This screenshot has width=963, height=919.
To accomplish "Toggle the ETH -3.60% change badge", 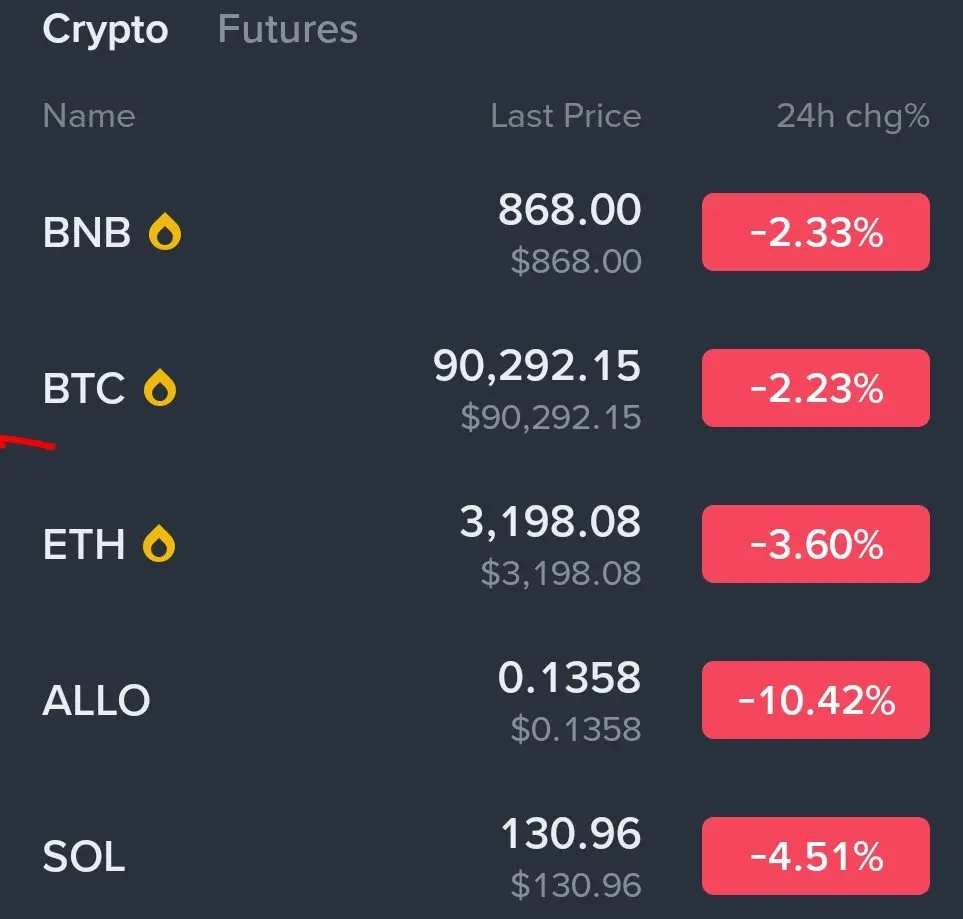I will pyautogui.click(x=815, y=545).
